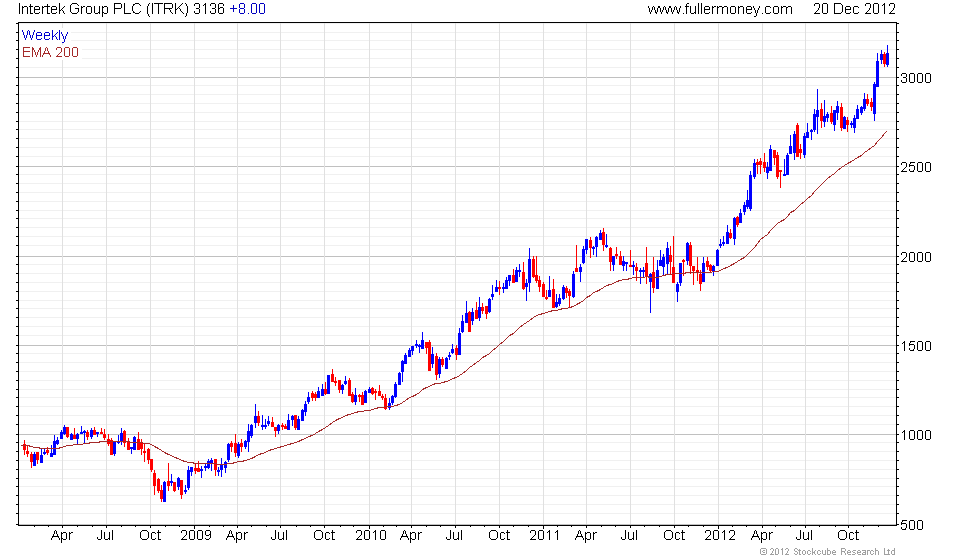Image resolution: width=980 pixels, height=560 pixels.
Task: Click the date 20 Dec 2012
Action: tap(854, 9)
